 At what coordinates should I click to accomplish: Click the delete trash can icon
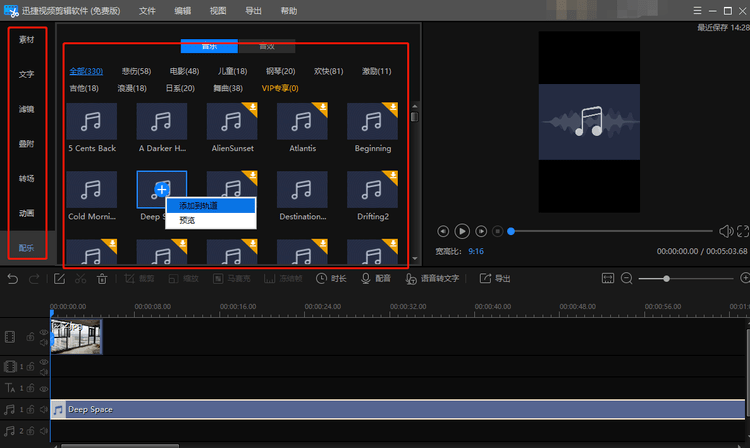tap(102, 279)
